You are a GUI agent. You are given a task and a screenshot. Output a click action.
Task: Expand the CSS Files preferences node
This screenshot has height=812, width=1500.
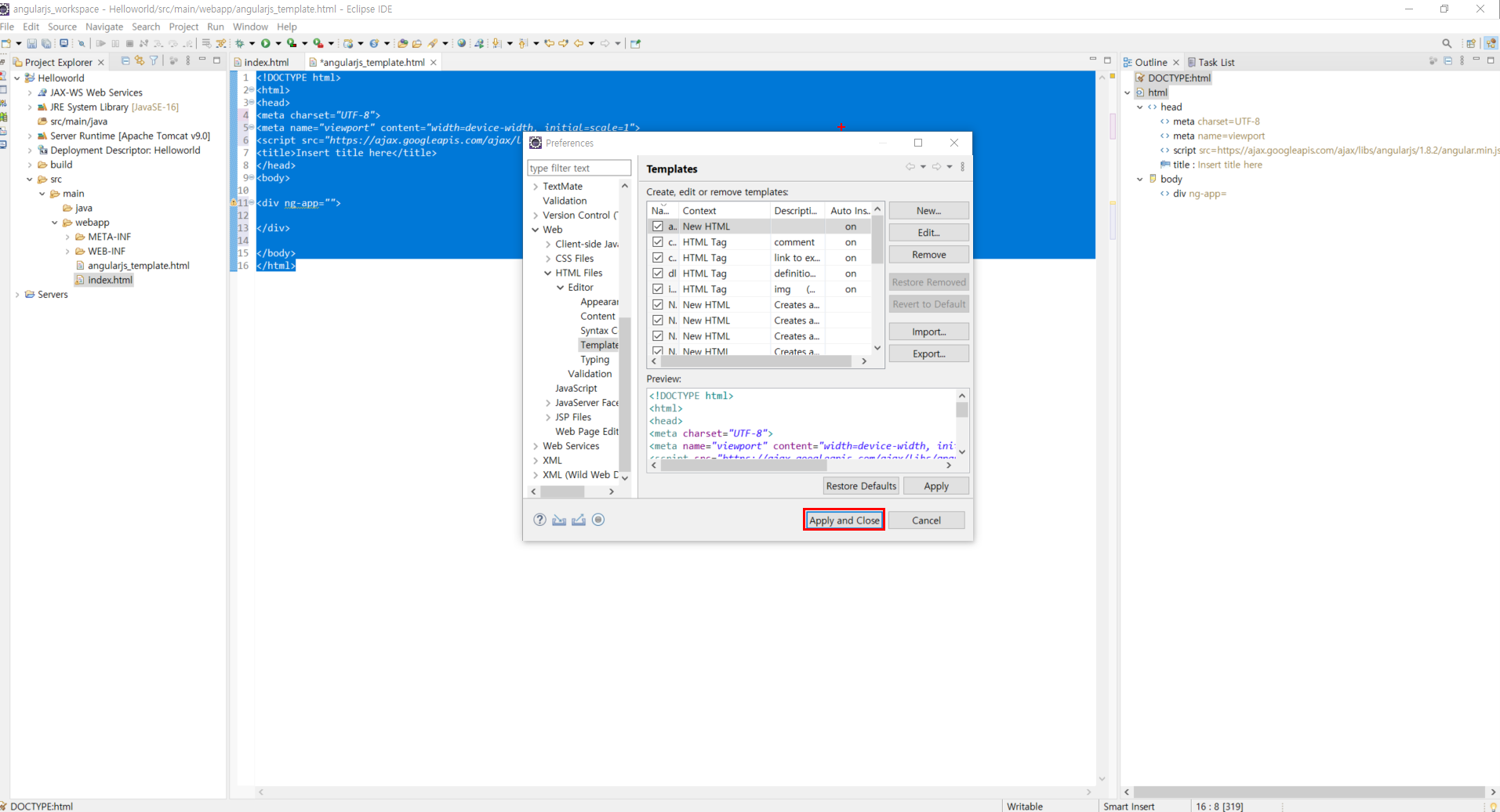(548, 259)
